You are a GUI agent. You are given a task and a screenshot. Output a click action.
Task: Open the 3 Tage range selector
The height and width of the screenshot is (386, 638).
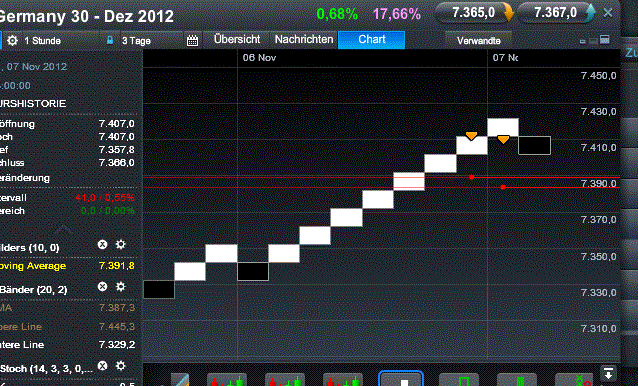[136, 41]
